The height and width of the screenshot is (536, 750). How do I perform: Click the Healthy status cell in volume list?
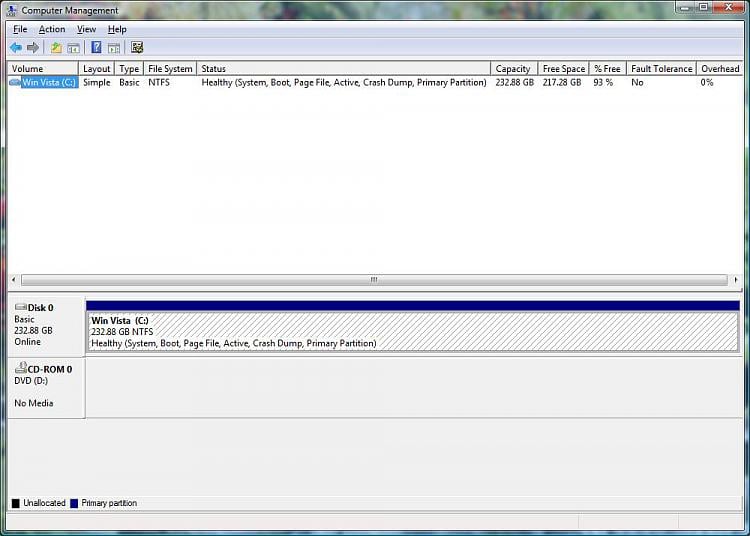point(344,82)
